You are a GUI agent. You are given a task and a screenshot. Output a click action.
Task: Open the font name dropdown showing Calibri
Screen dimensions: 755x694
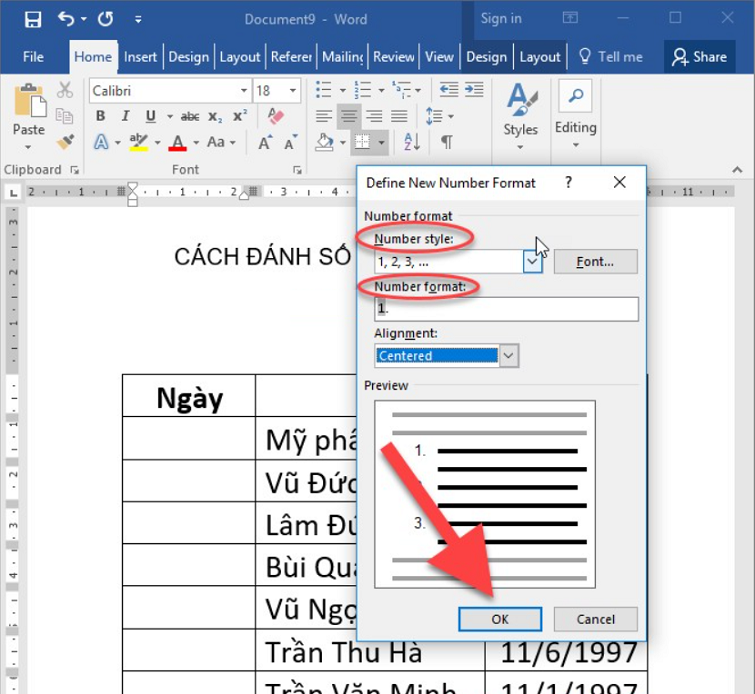tap(244, 91)
